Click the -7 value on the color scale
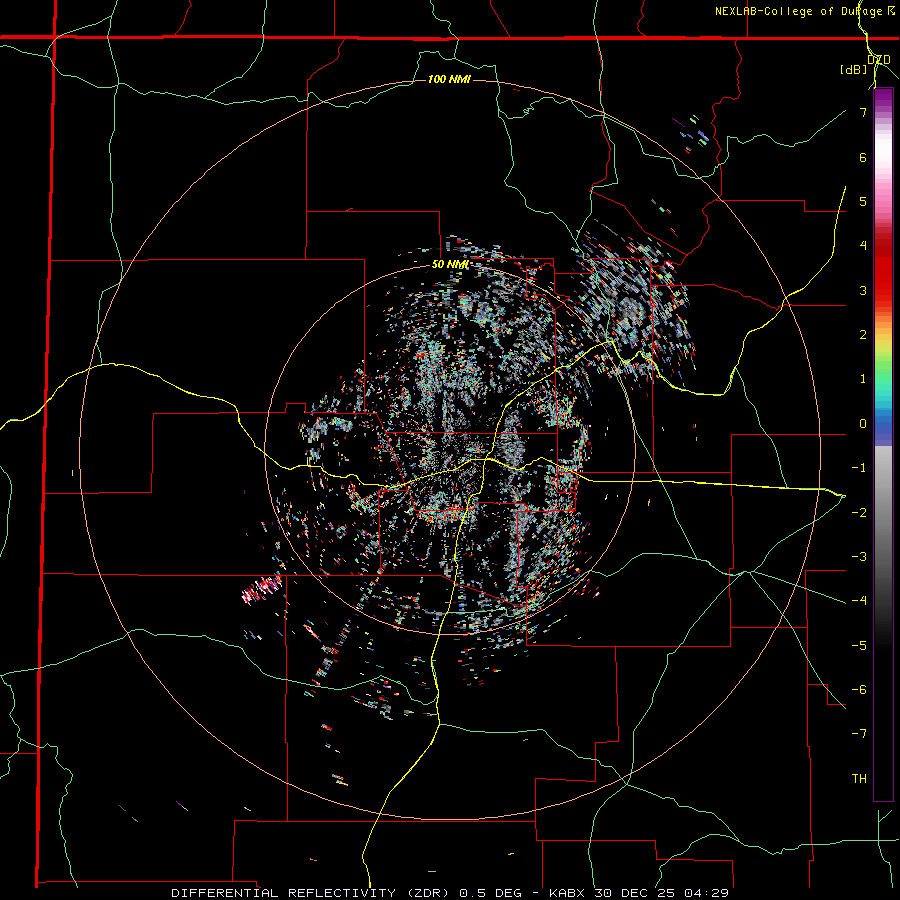This screenshot has width=900, height=900. (x=859, y=734)
